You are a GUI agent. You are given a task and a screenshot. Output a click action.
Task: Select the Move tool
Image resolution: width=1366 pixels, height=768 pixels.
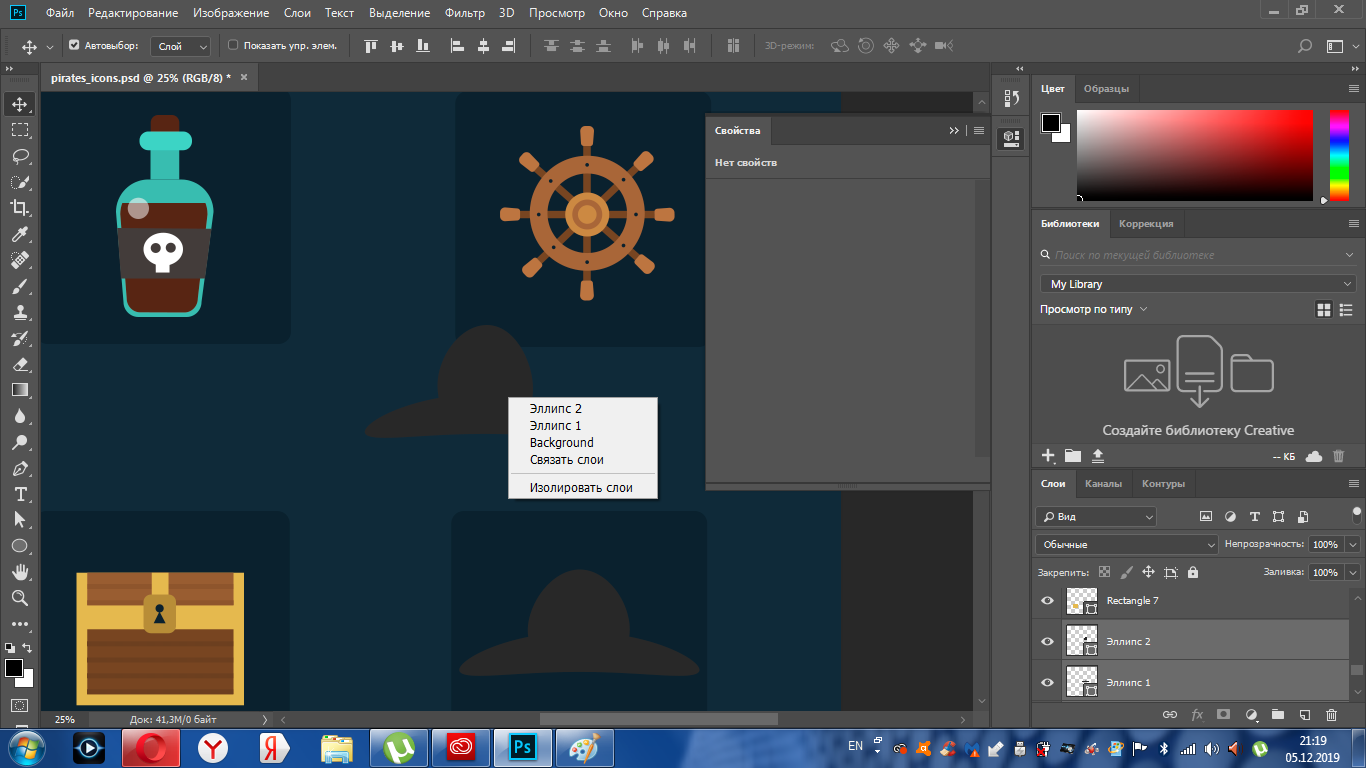pyautogui.click(x=20, y=104)
